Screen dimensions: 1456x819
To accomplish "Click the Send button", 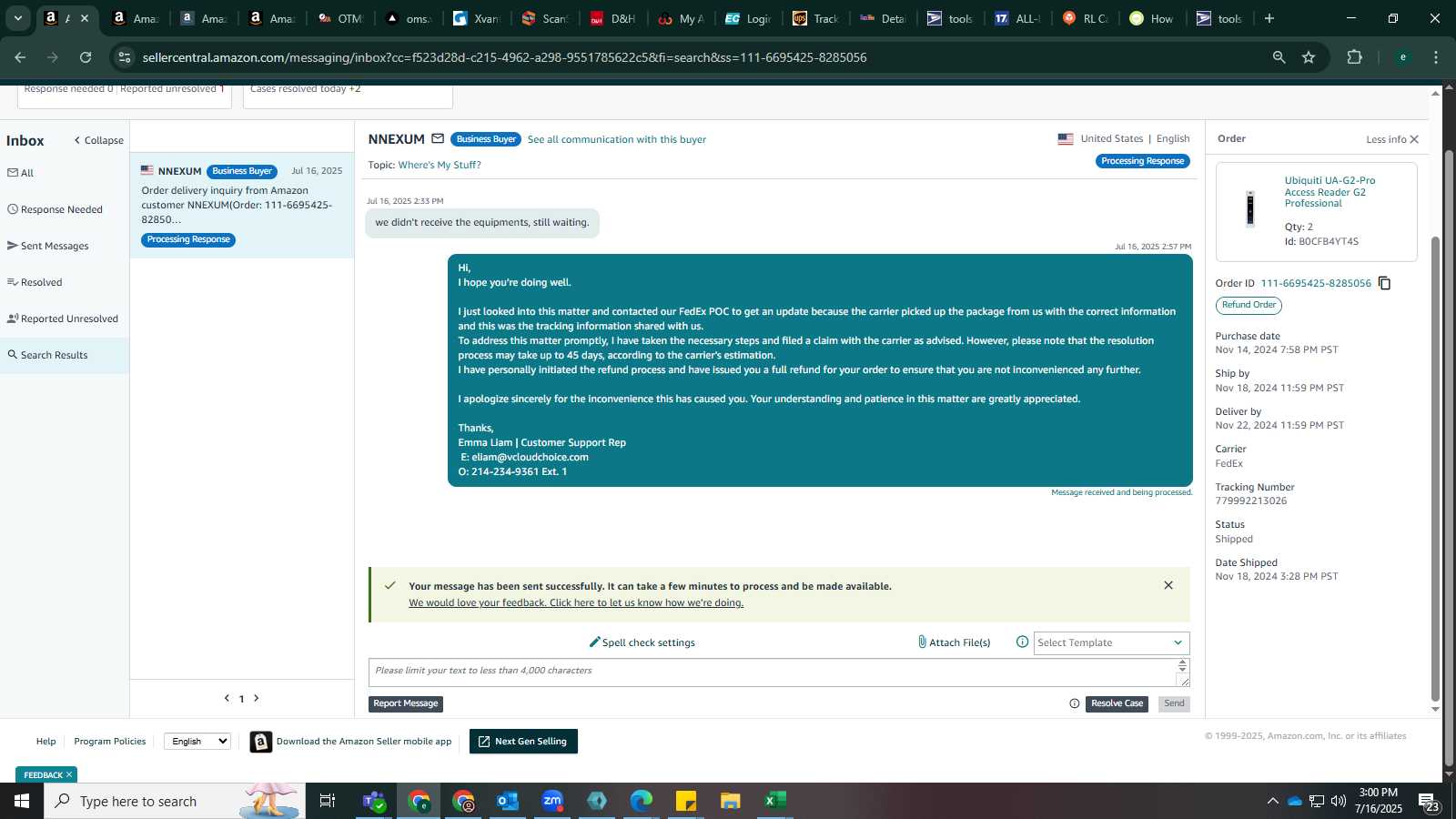I will pos(1174,703).
